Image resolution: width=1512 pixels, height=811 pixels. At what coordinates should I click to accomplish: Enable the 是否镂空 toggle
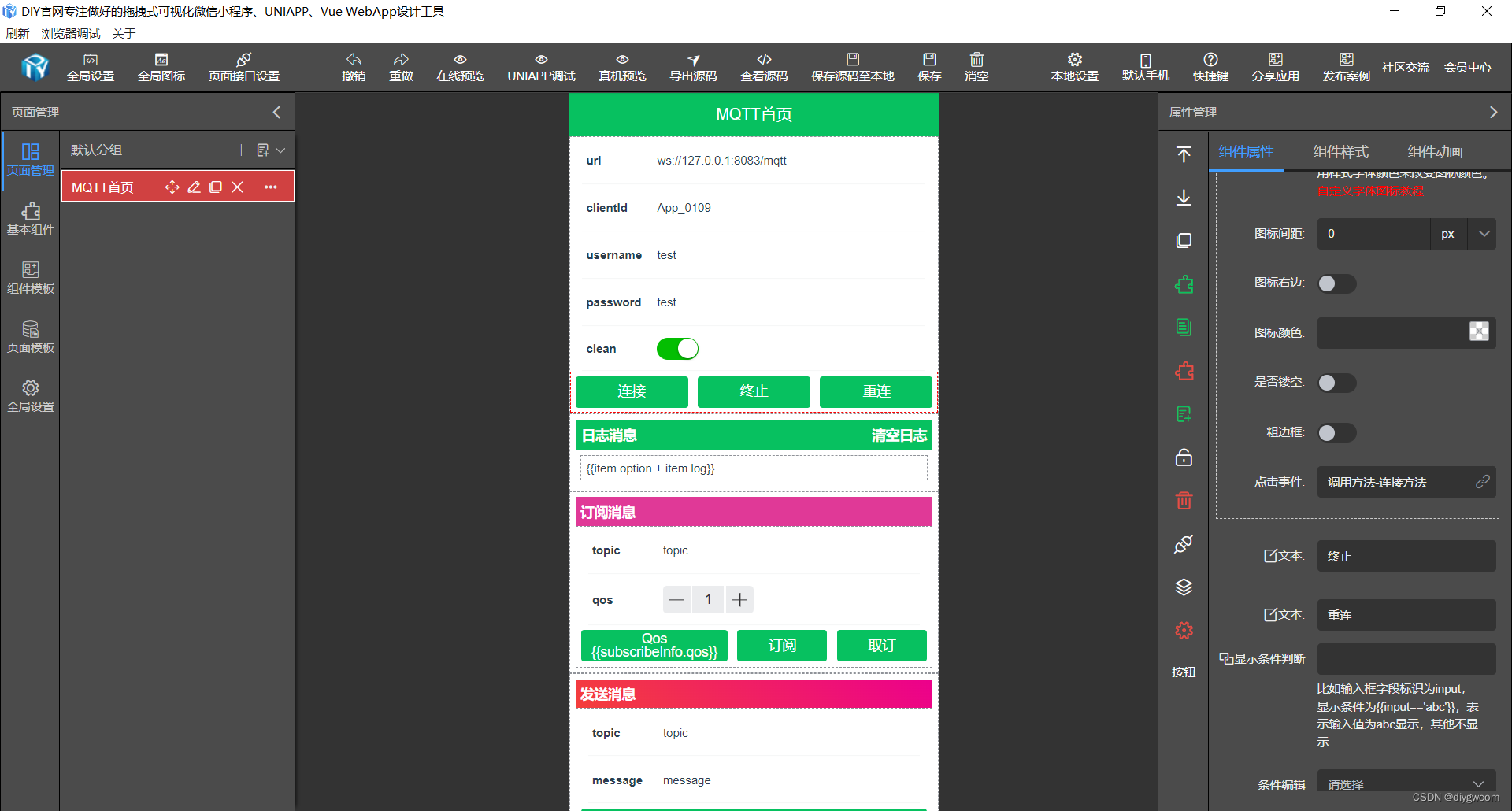pyautogui.click(x=1336, y=383)
